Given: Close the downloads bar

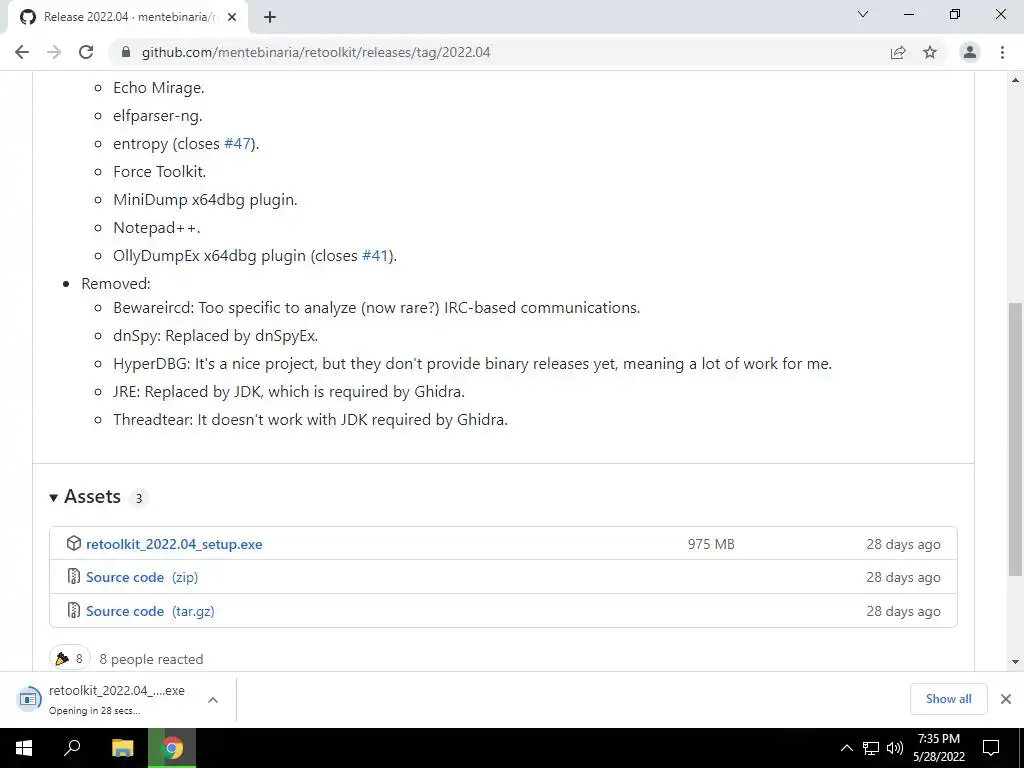Looking at the screenshot, I should click(x=1006, y=699).
